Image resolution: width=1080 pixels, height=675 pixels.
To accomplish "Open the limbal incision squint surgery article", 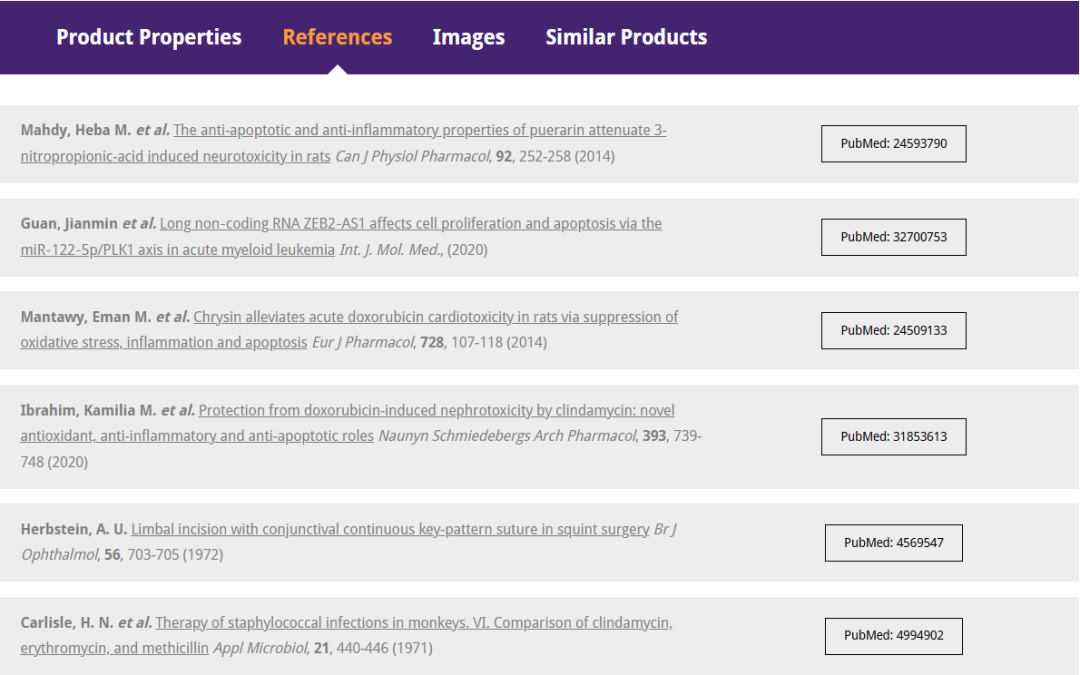I will tap(390, 529).
